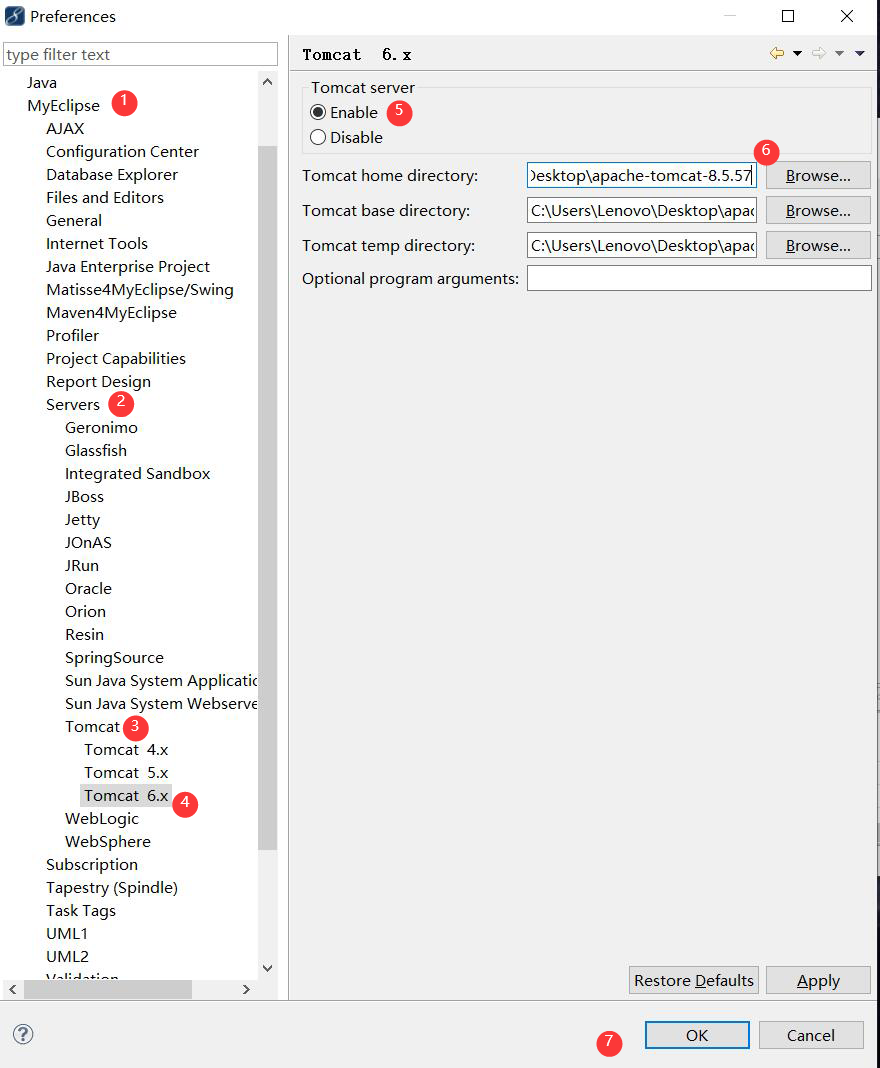Open Configuration Center preferences
Image resolution: width=880 pixels, height=1068 pixels.
pyautogui.click(x=123, y=151)
